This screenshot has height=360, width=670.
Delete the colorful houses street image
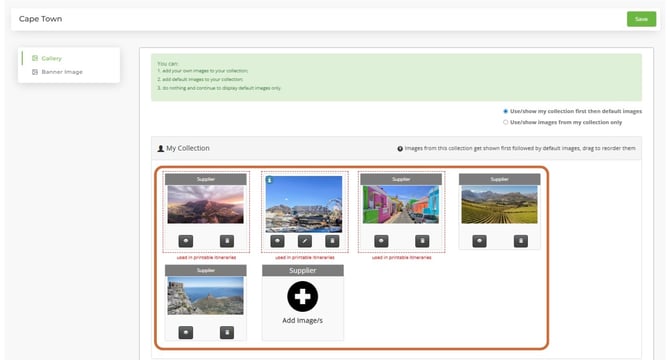point(422,241)
